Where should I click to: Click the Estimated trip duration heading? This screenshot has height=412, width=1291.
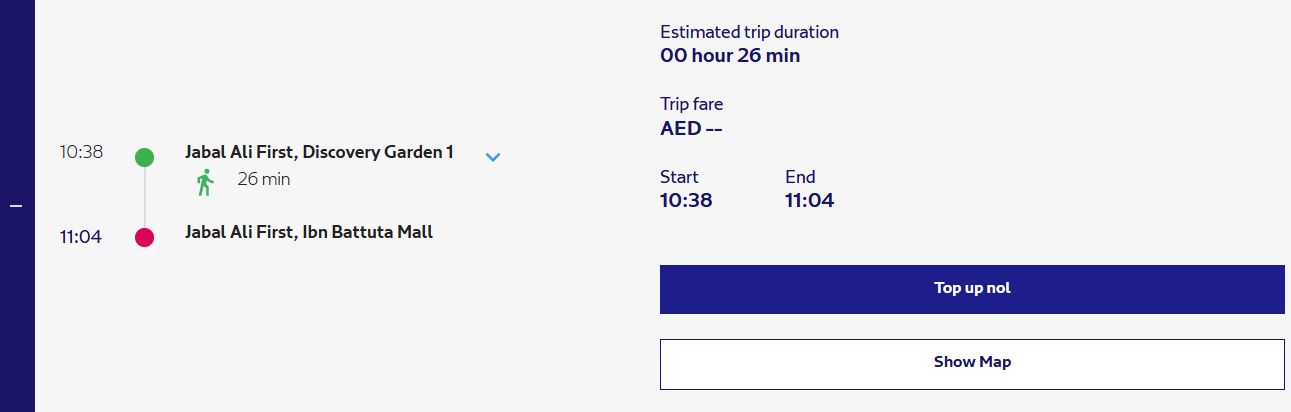click(749, 32)
